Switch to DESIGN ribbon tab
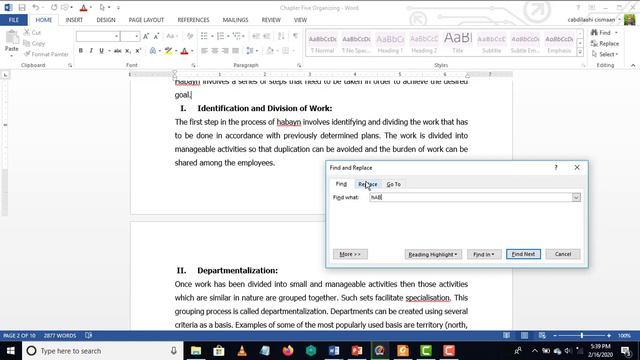The image size is (640, 360). pyautogui.click(x=106, y=20)
